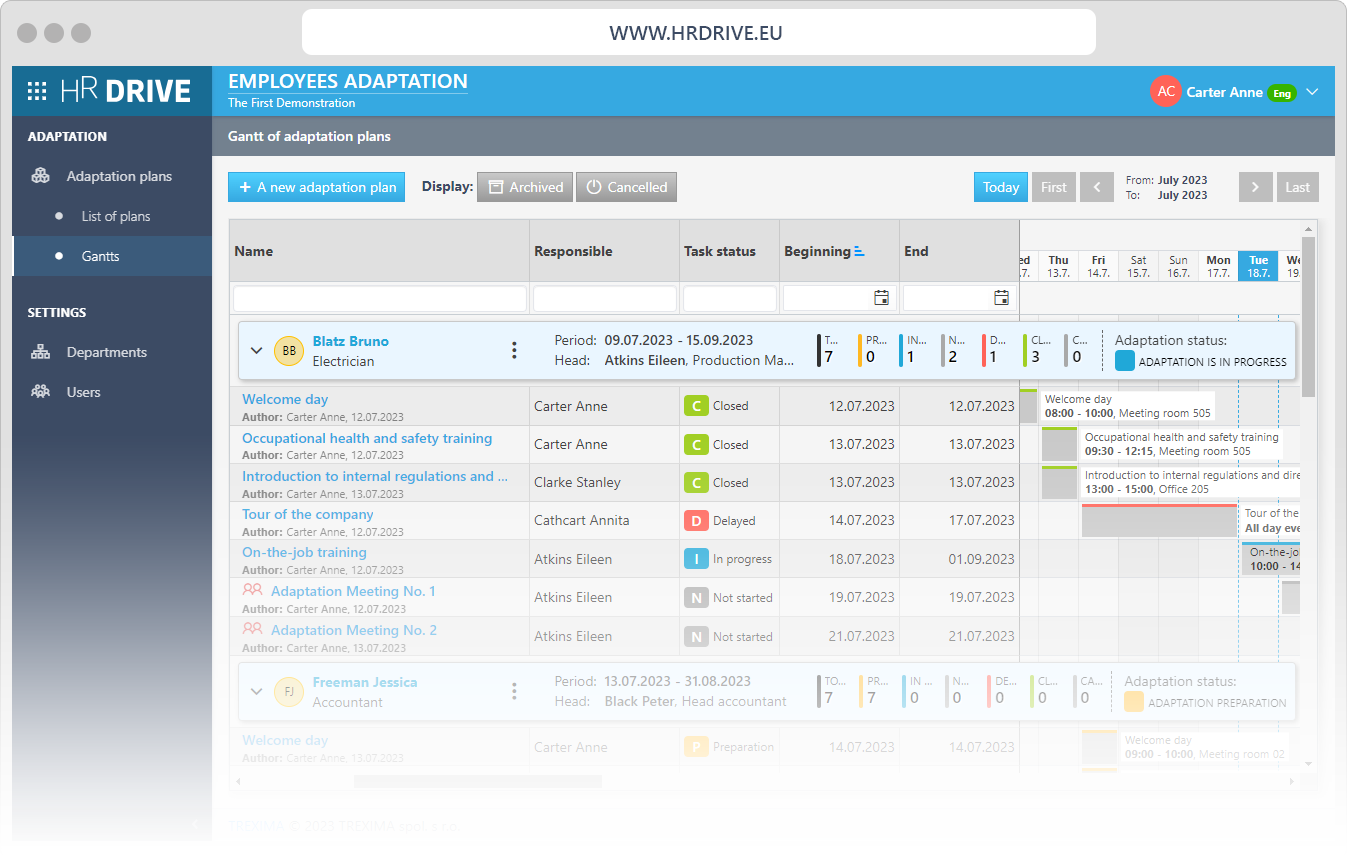Open Blatz Bruno three-dot options menu
This screenshot has height=859, width=1347.
514,350
